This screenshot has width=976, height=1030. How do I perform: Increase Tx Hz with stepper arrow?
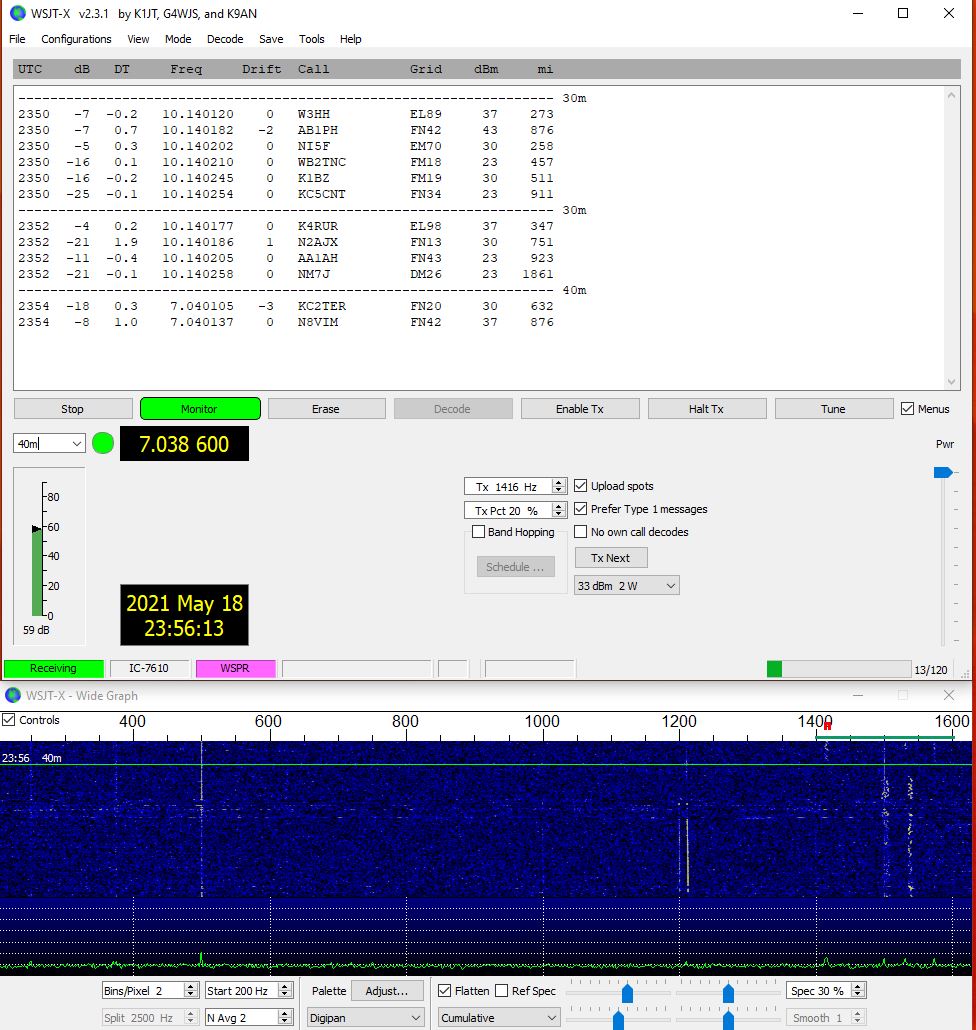(559, 483)
